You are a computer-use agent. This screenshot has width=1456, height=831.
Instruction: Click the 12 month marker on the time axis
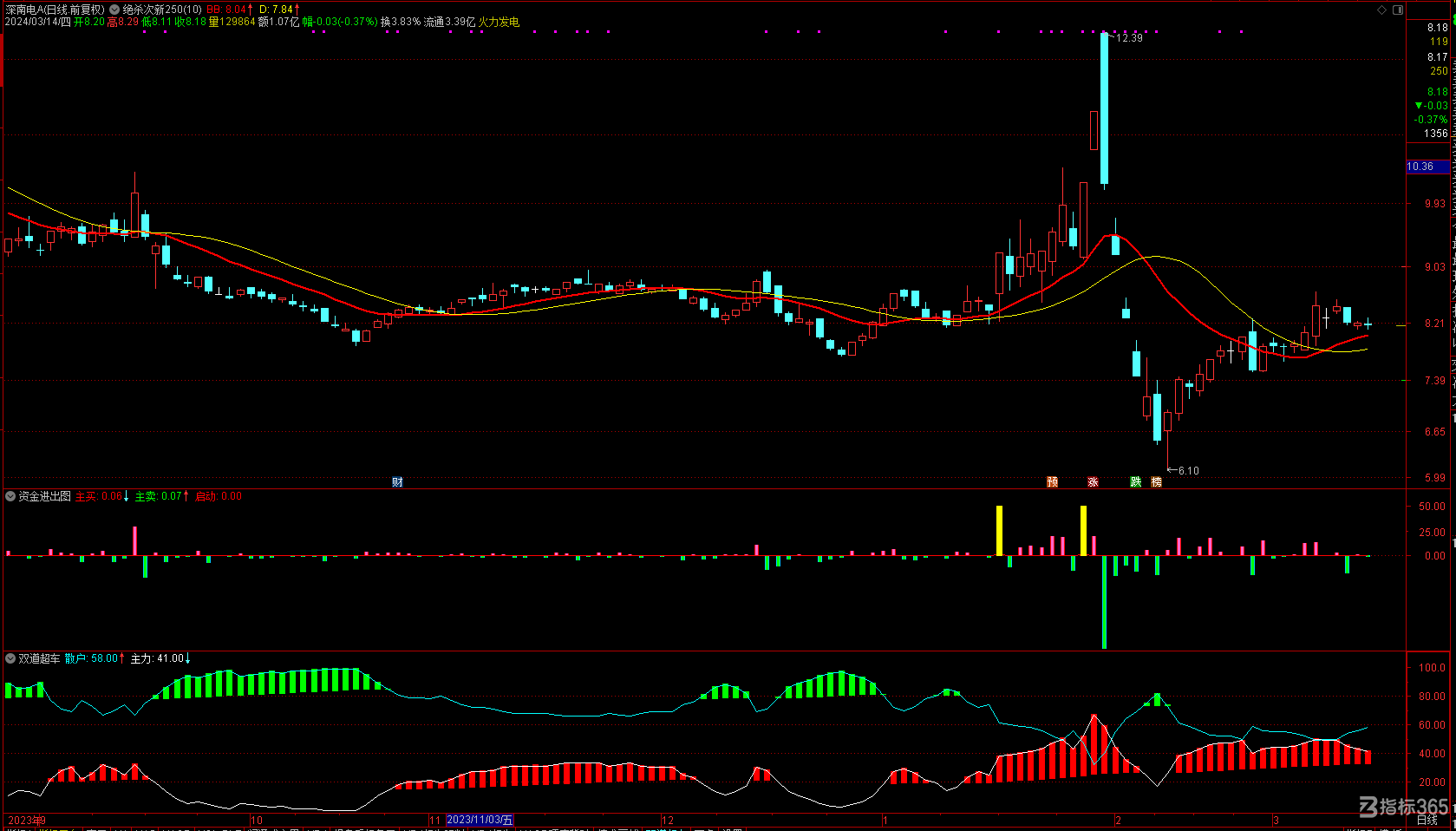click(668, 820)
